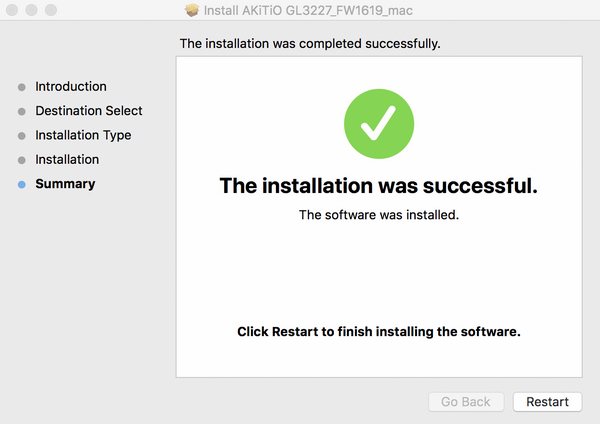Screen dimensions: 600x424
Task: Select the Installation Type step
Action: 83,135
